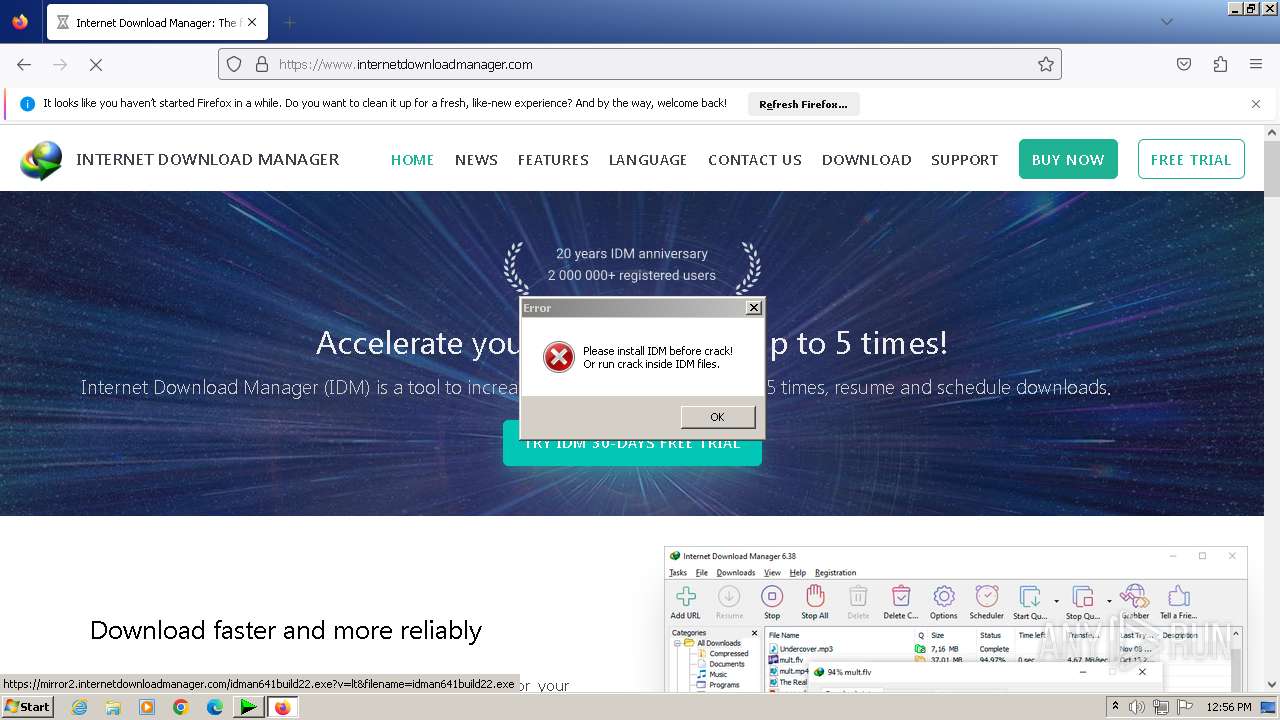
Task: Minimize the Firefox window
Action: pyautogui.click(x=1235, y=8)
